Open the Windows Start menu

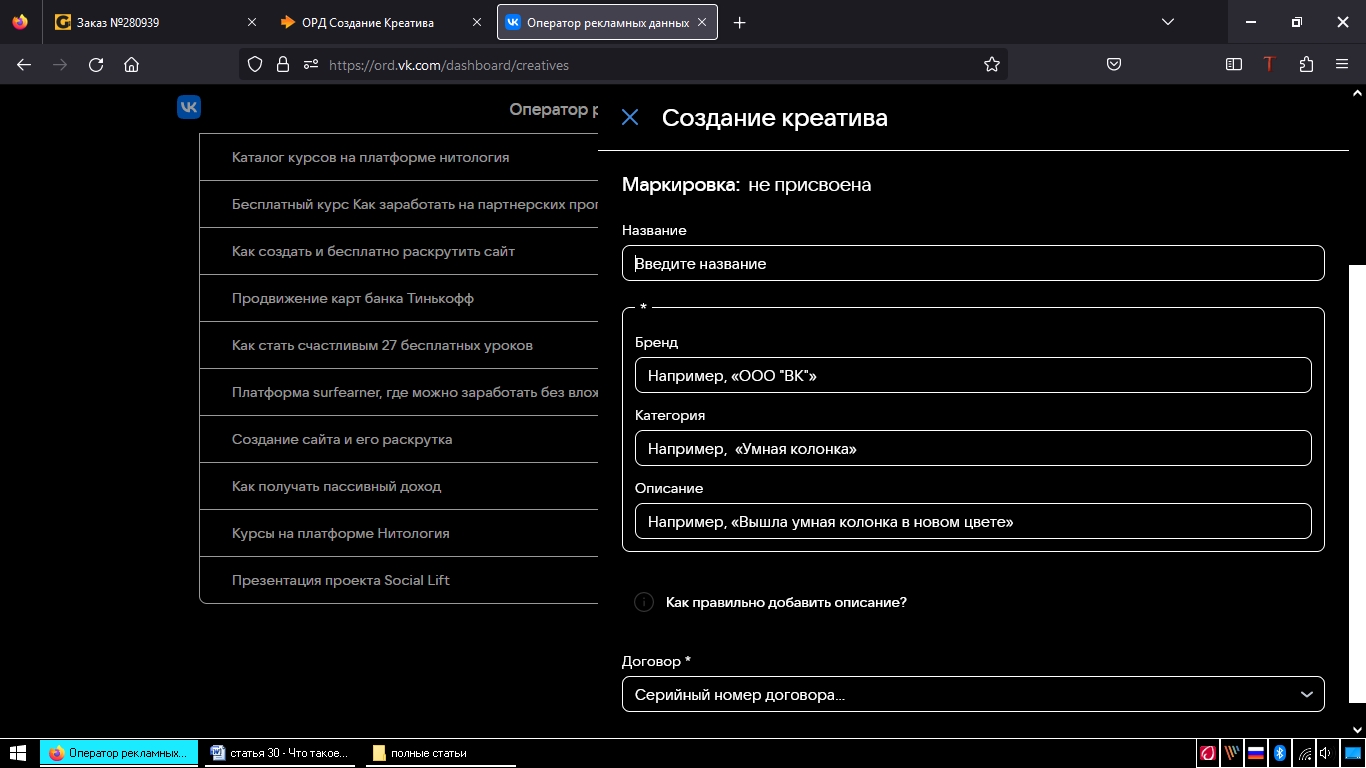(x=18, y=753)
